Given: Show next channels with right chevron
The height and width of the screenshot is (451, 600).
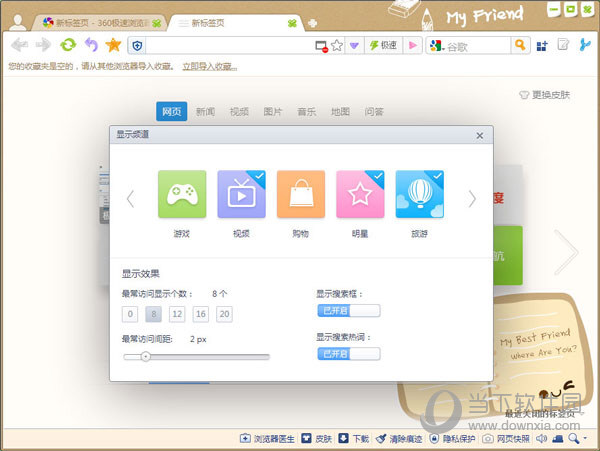Looking at the screenshot, I should pyautogui.click(x=472, y=199).
